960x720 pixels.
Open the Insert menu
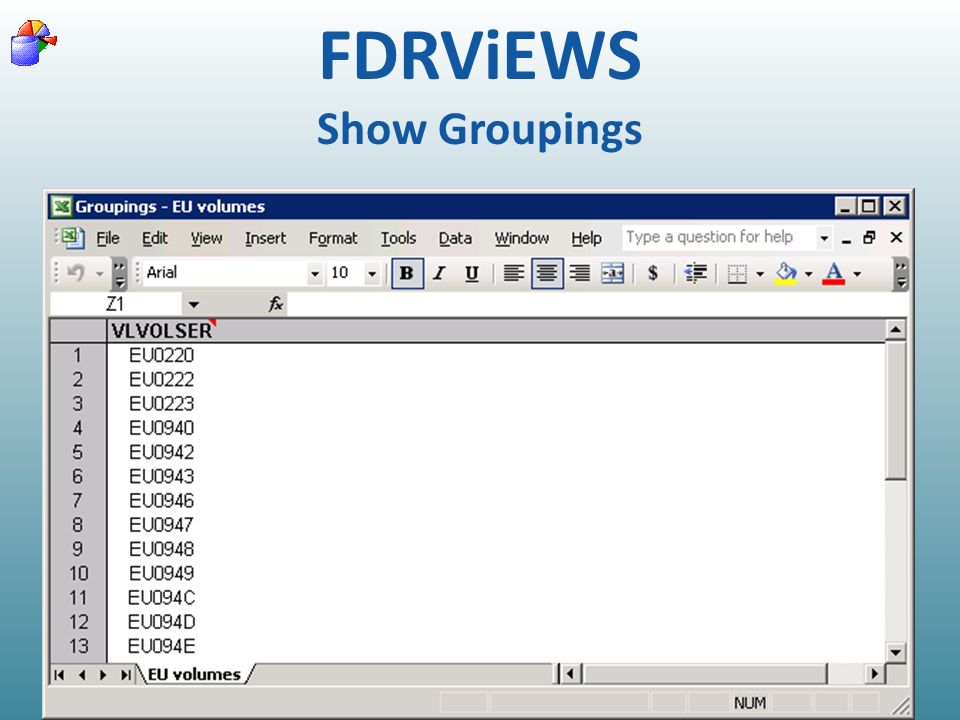point(265,238)
